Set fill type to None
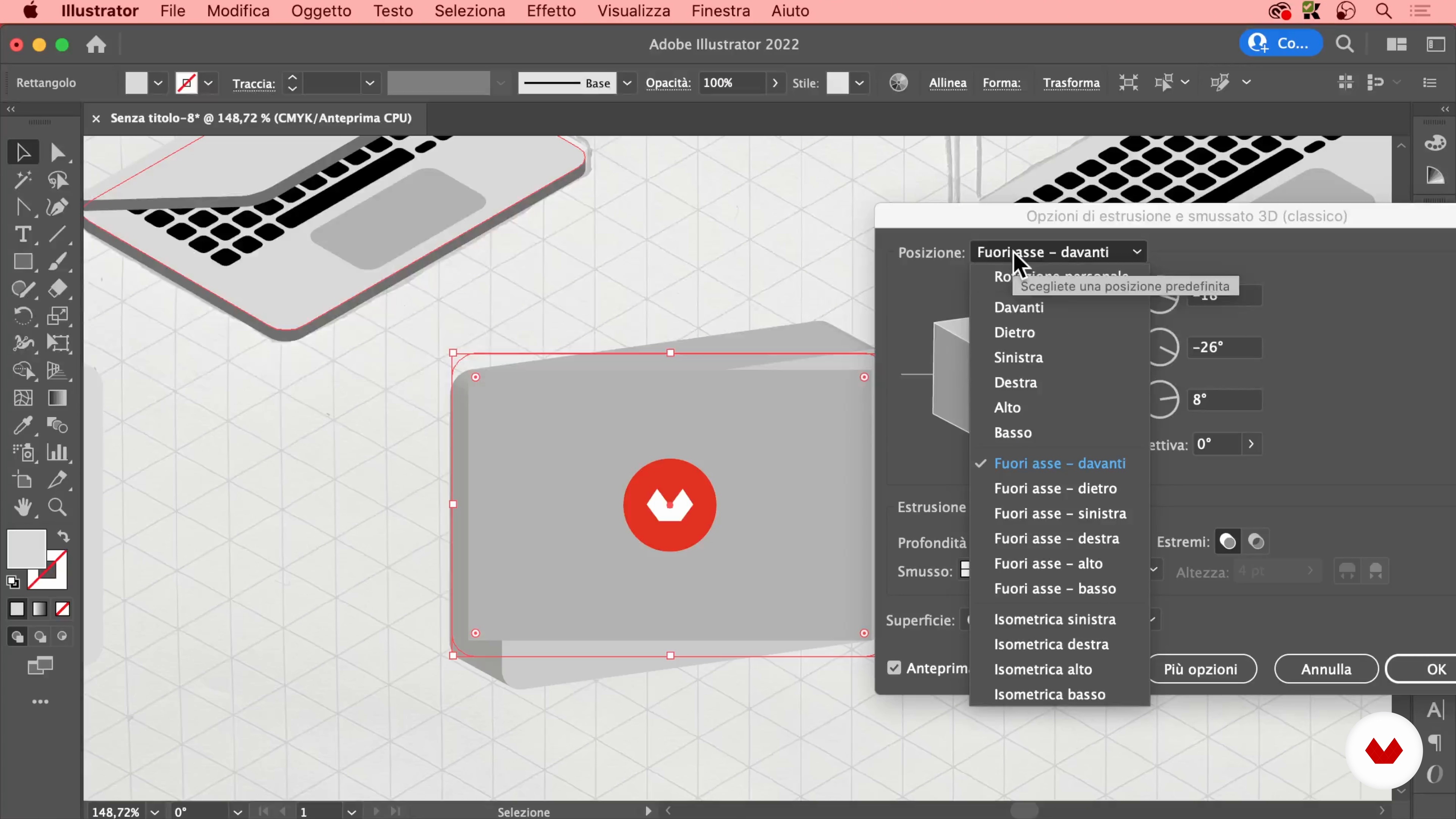 click(x=62, y=609)
